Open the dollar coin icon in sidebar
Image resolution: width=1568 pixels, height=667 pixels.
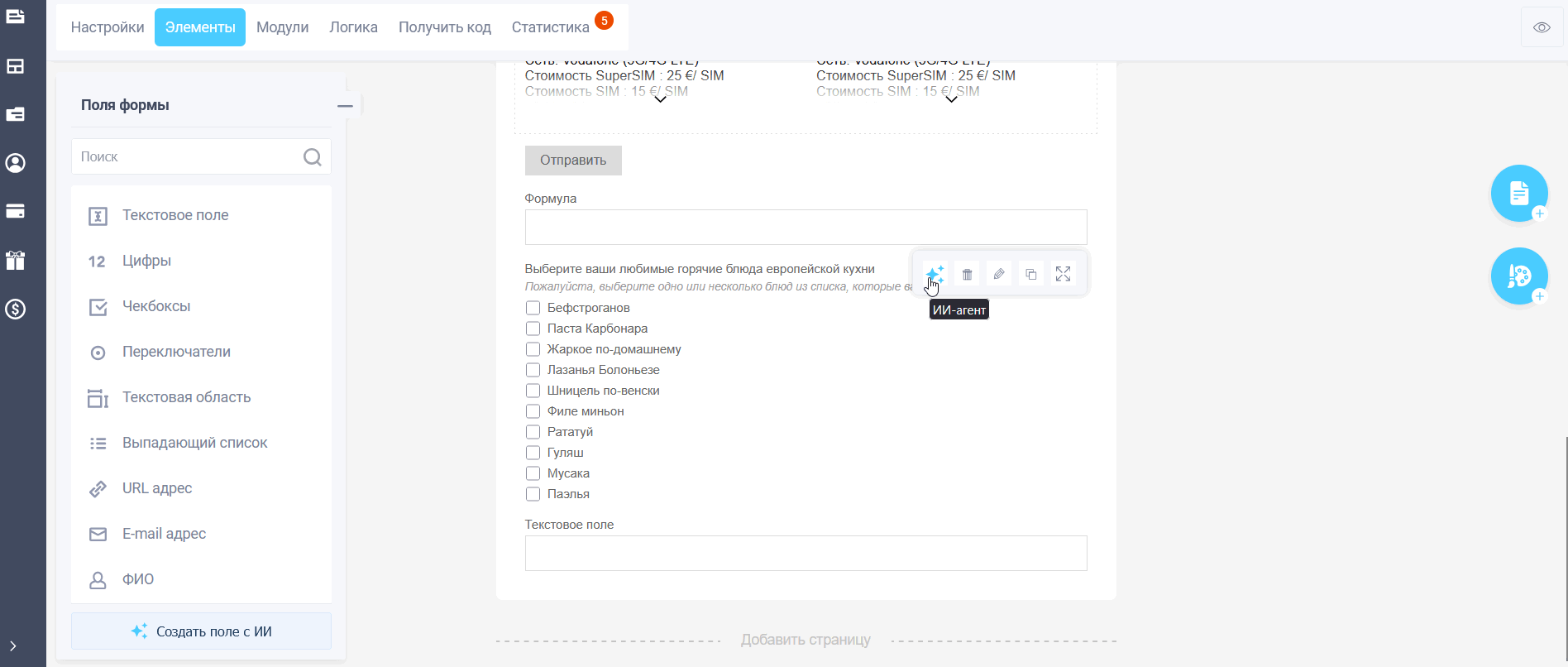(x=15, y=310)
